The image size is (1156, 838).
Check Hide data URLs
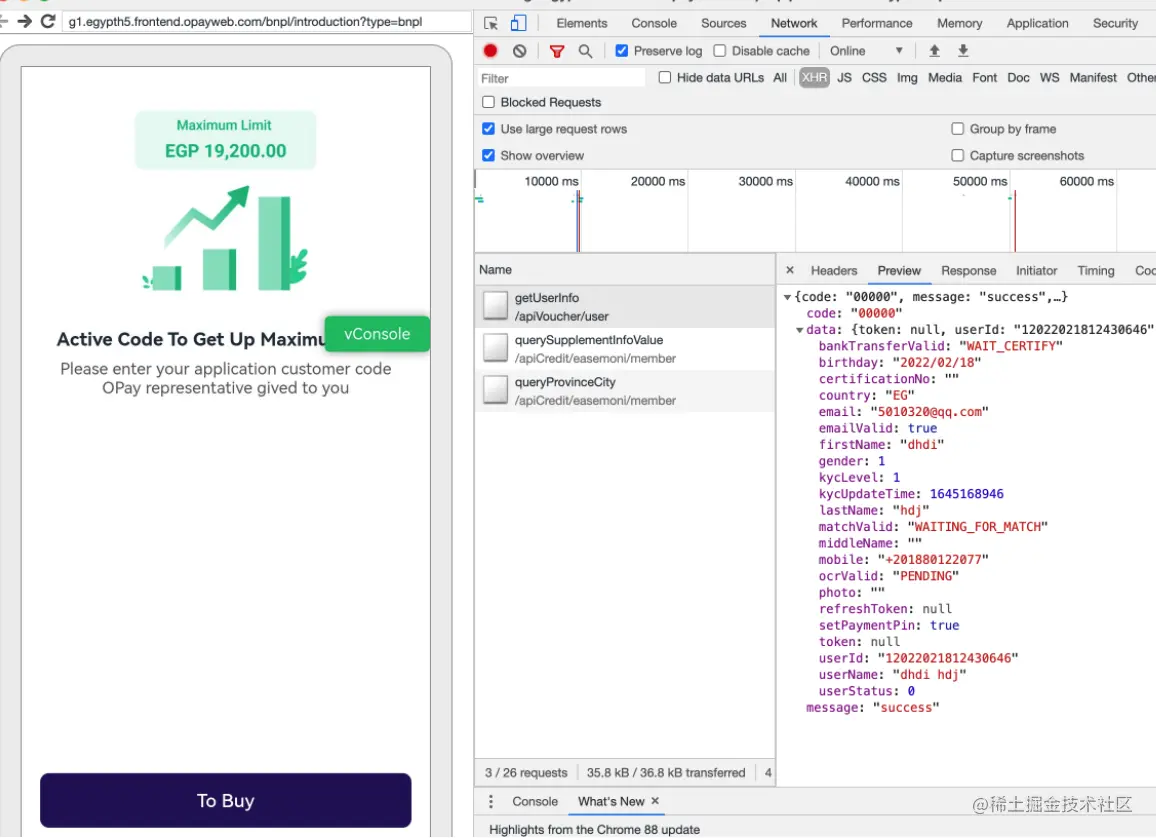(665, 77)
